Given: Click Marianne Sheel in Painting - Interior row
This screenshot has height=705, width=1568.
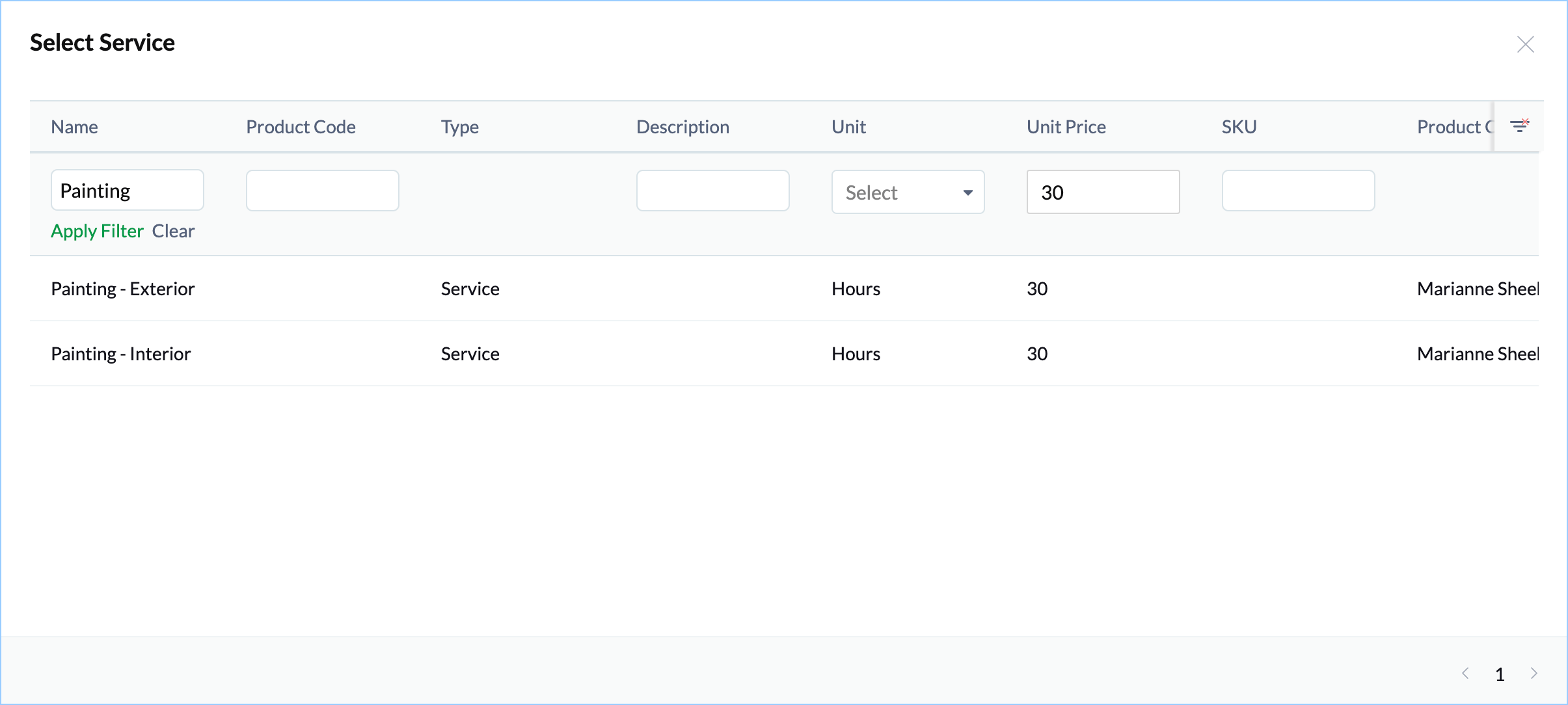Looking at the screenshot, I should tap(1478, 354).
